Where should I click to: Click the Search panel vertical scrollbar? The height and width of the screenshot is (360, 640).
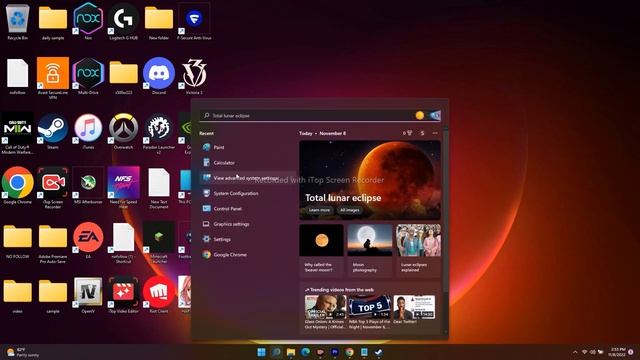[445, 210]
